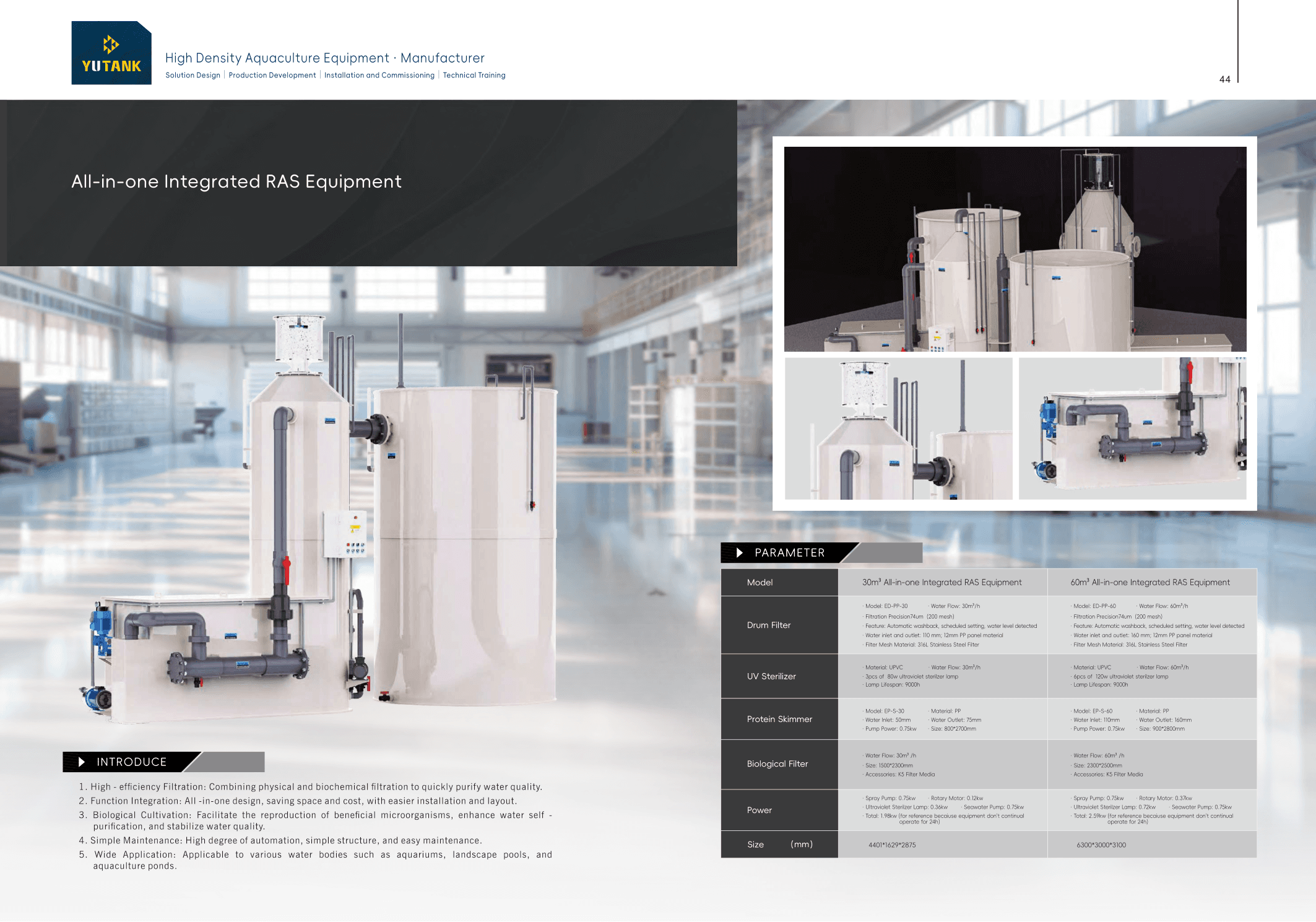Click intro item 3 'Biological Cultivation'
1316x922 pixels.
[315, 821]
